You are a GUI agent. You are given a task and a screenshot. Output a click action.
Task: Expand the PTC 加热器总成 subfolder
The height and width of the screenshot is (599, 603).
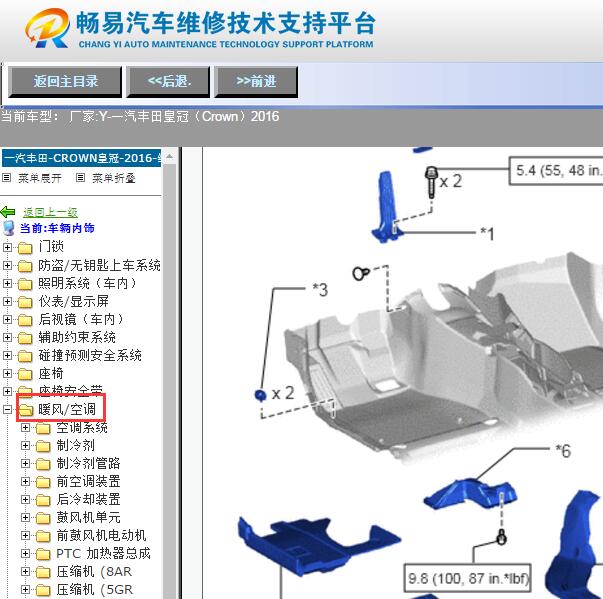point(25,553)
